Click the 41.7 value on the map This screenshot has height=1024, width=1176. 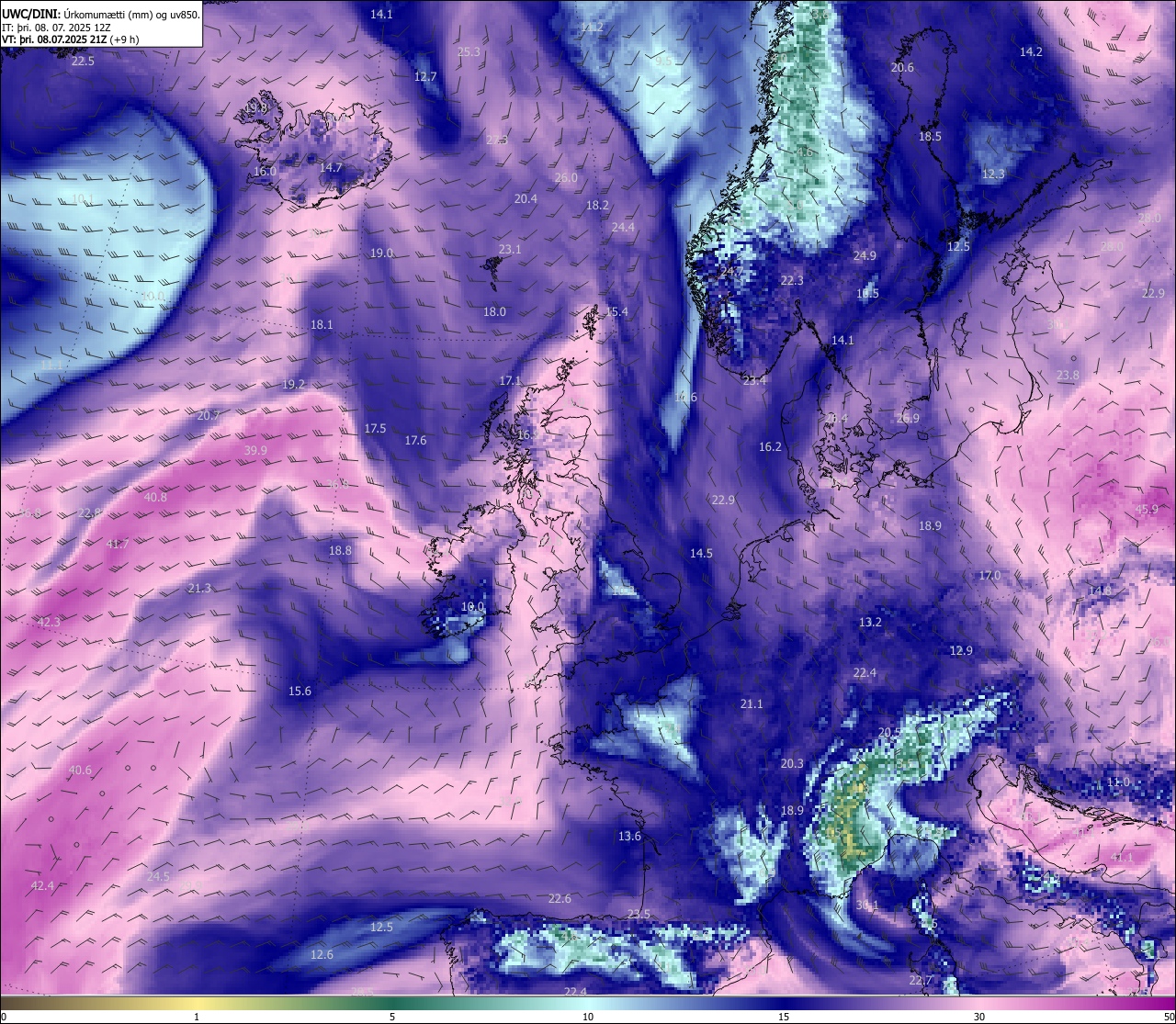click(118, 545)
